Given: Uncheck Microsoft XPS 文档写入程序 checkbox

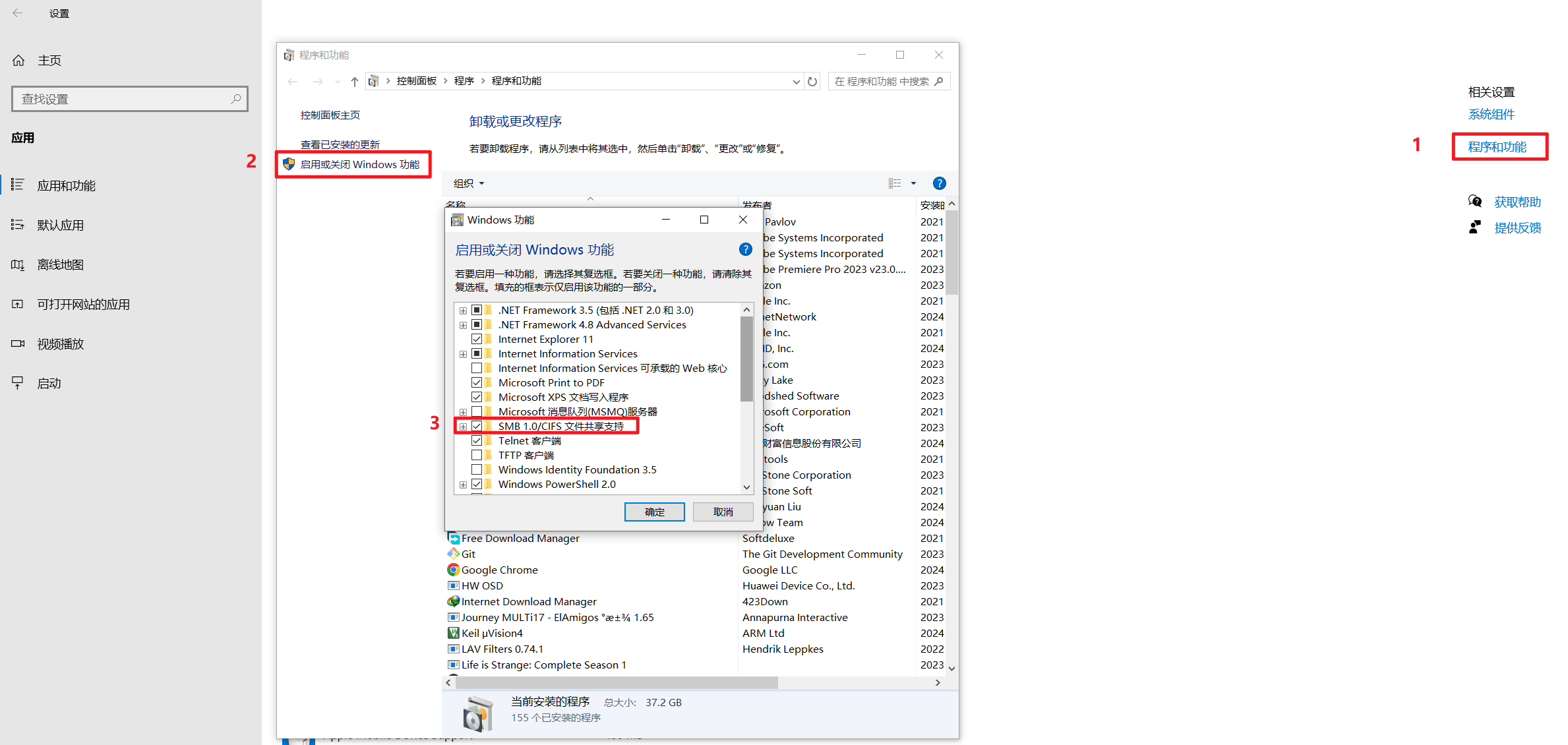Looking at the screenshot, I should coord(477,397).
